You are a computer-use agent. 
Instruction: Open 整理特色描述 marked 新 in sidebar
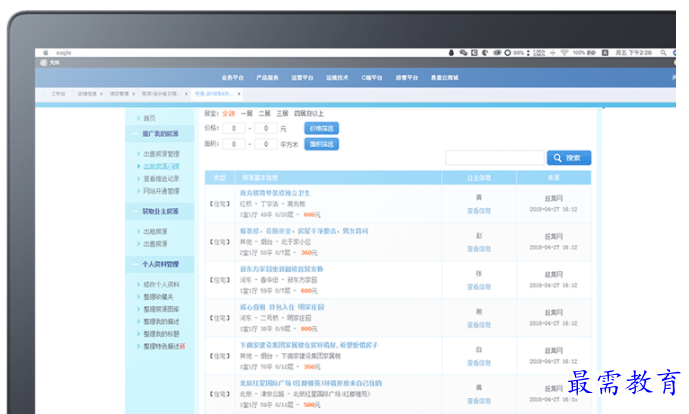164,346
